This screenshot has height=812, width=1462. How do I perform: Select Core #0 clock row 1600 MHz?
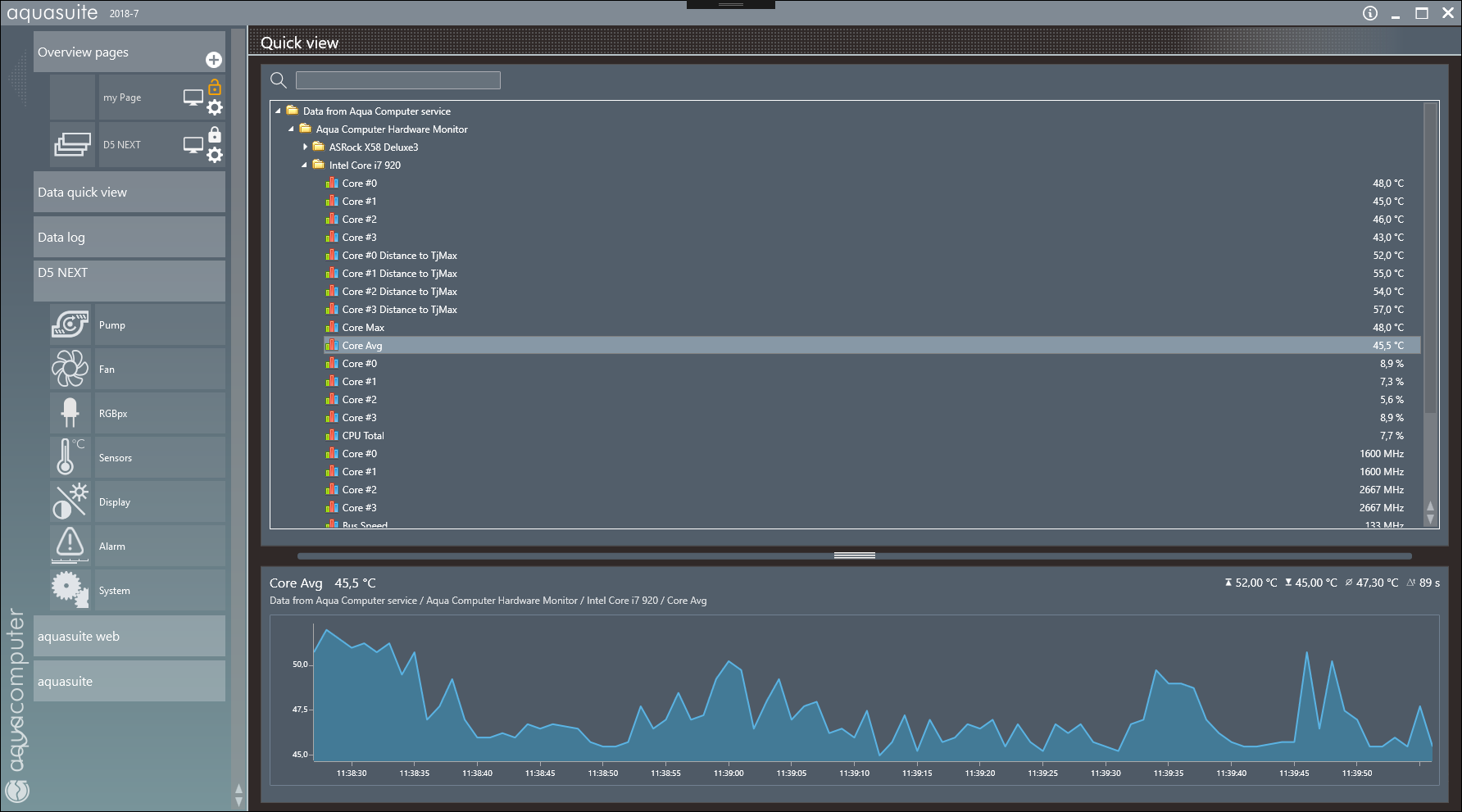click(872, 453)
